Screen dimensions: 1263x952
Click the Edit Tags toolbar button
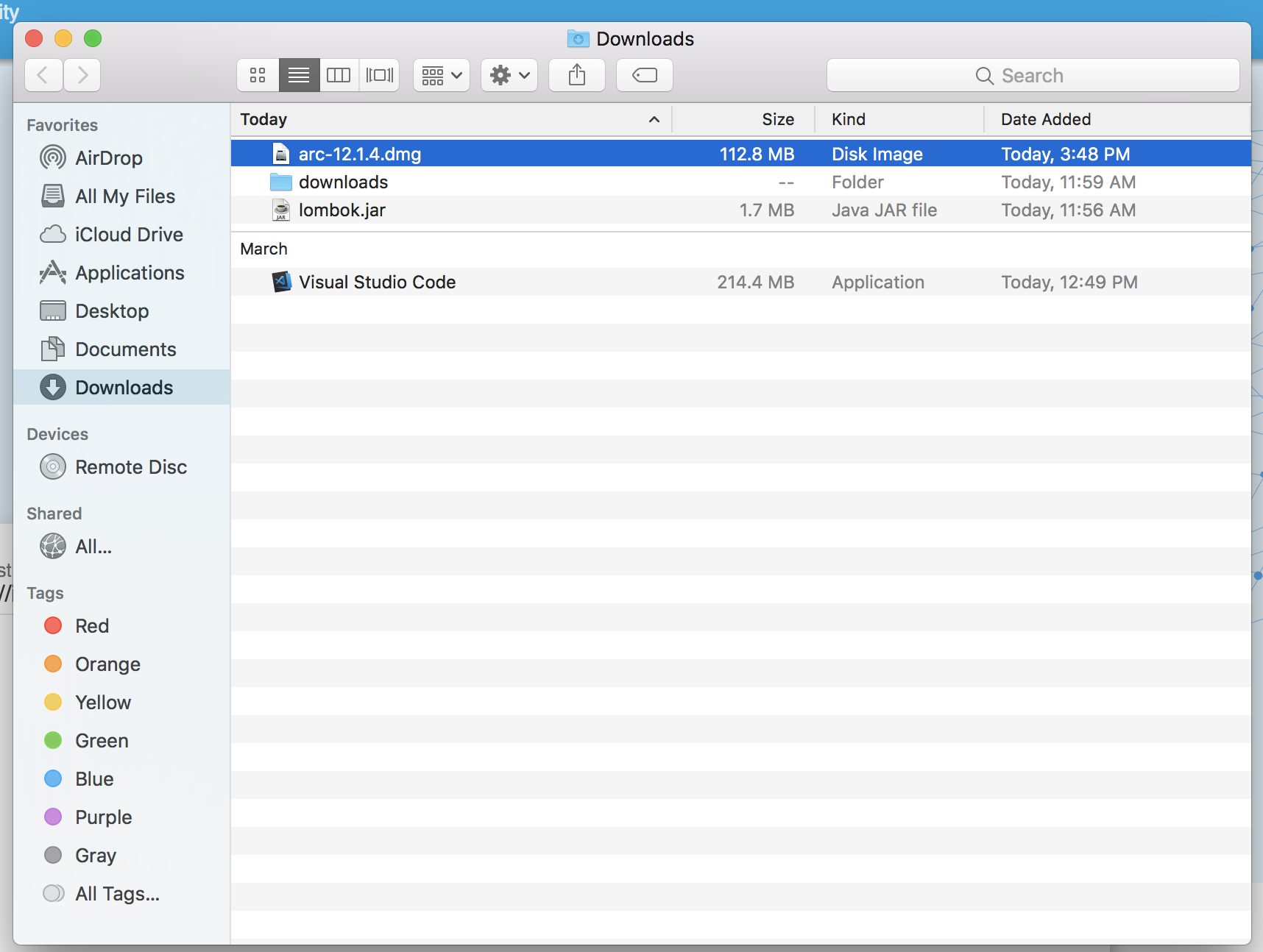click(645, 75)
